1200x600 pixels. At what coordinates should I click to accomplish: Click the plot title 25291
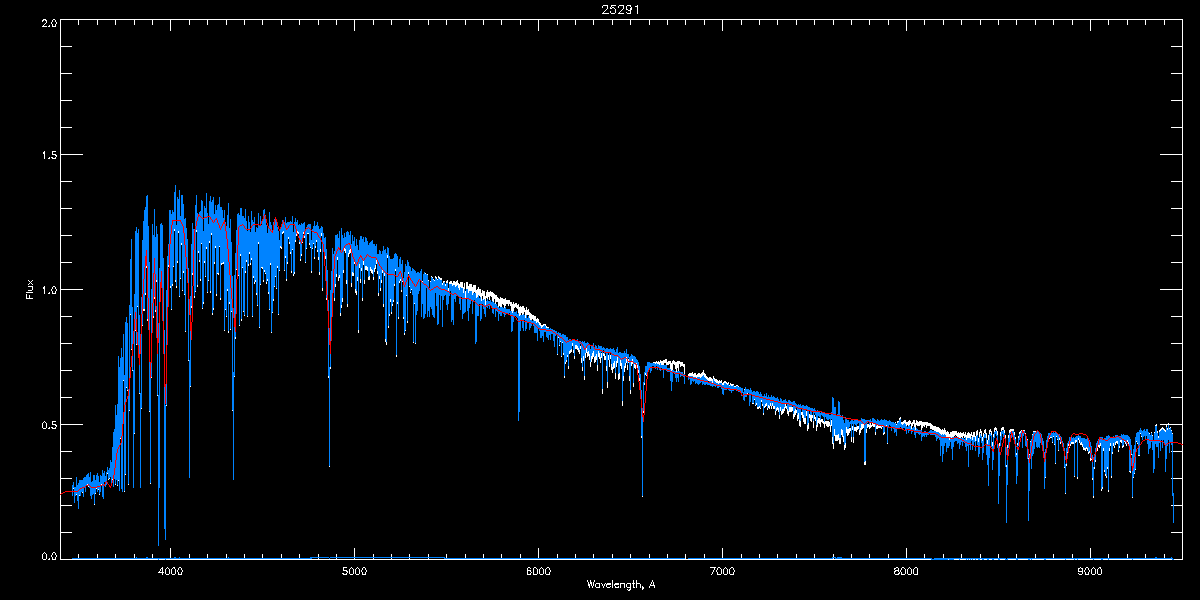pos(620,9)
